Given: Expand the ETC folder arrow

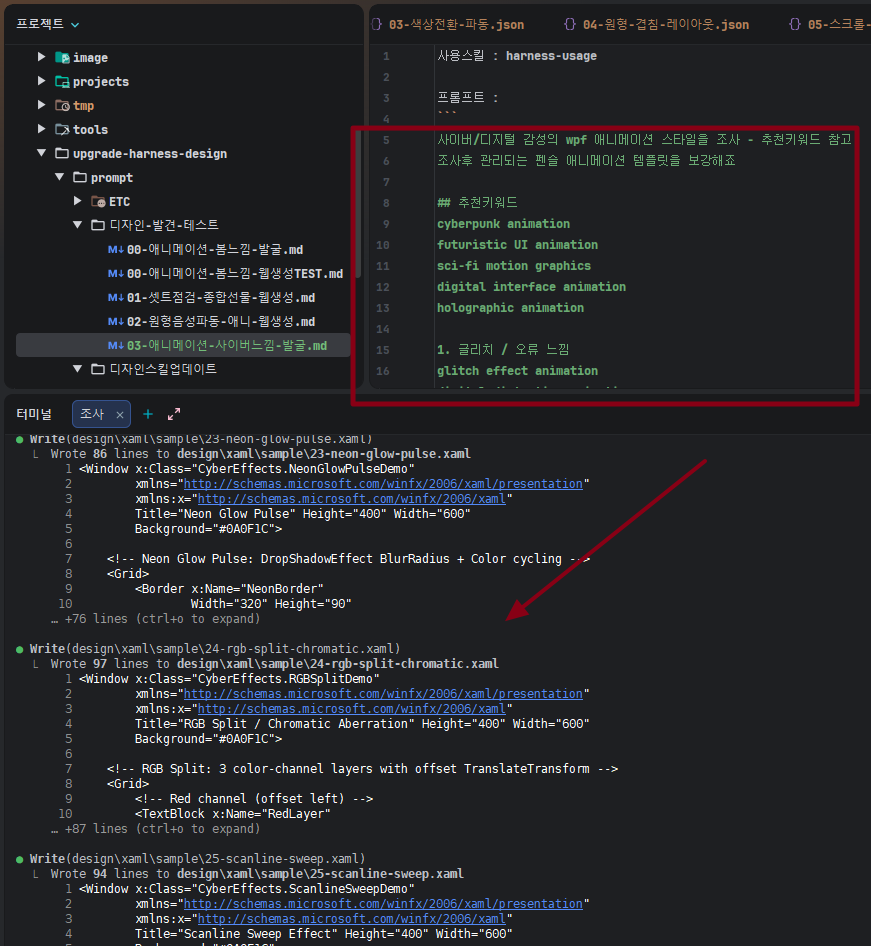Looking at the screenshot, I should (78, 202).
